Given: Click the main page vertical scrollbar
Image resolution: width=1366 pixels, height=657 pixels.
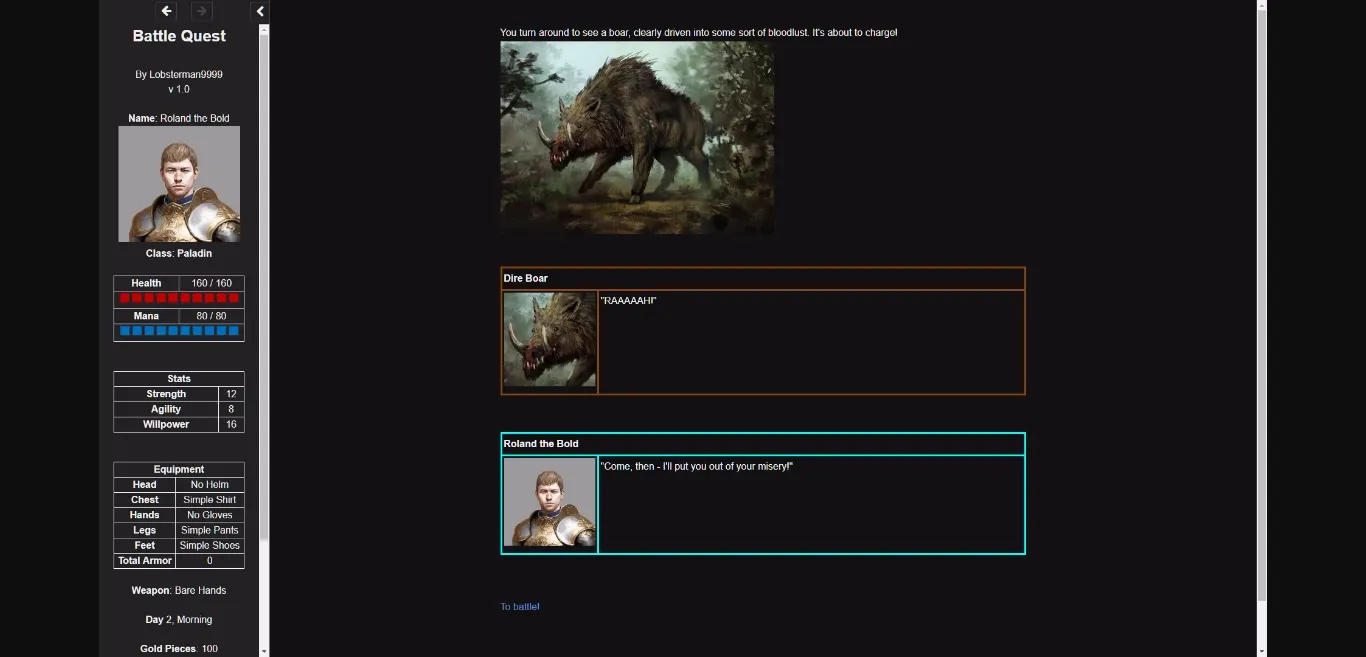Looking at the screenshot, I should point(1261,300).
